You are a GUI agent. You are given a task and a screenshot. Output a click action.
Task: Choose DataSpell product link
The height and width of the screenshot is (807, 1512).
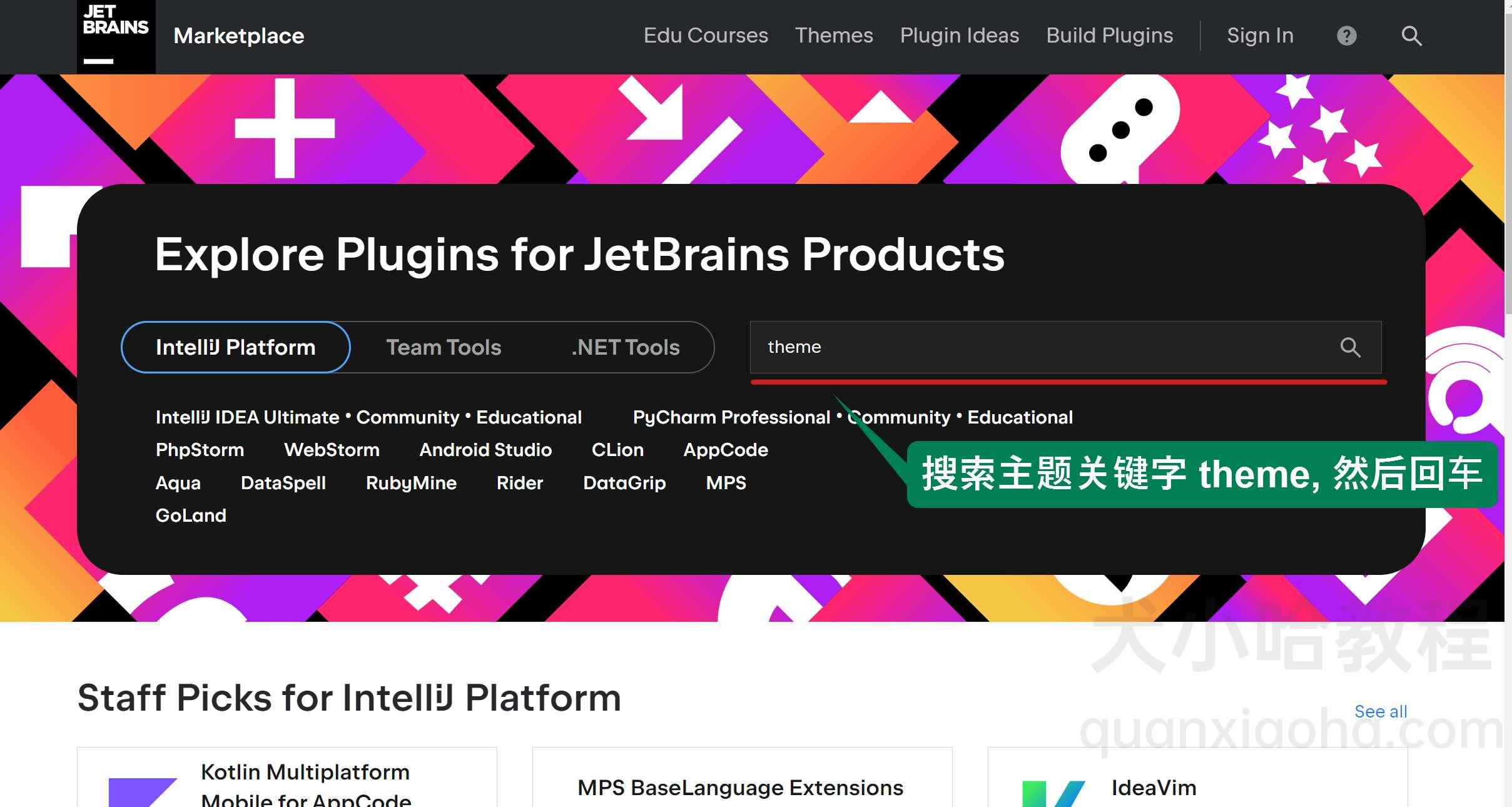pyautogui.click(x=283, y=483)
